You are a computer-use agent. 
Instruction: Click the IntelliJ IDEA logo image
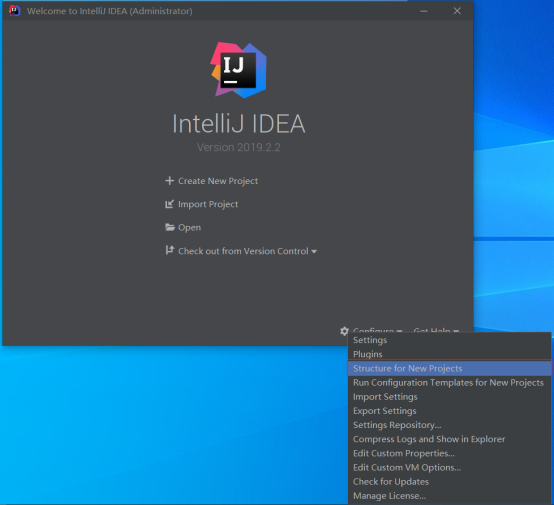(238, 70)
